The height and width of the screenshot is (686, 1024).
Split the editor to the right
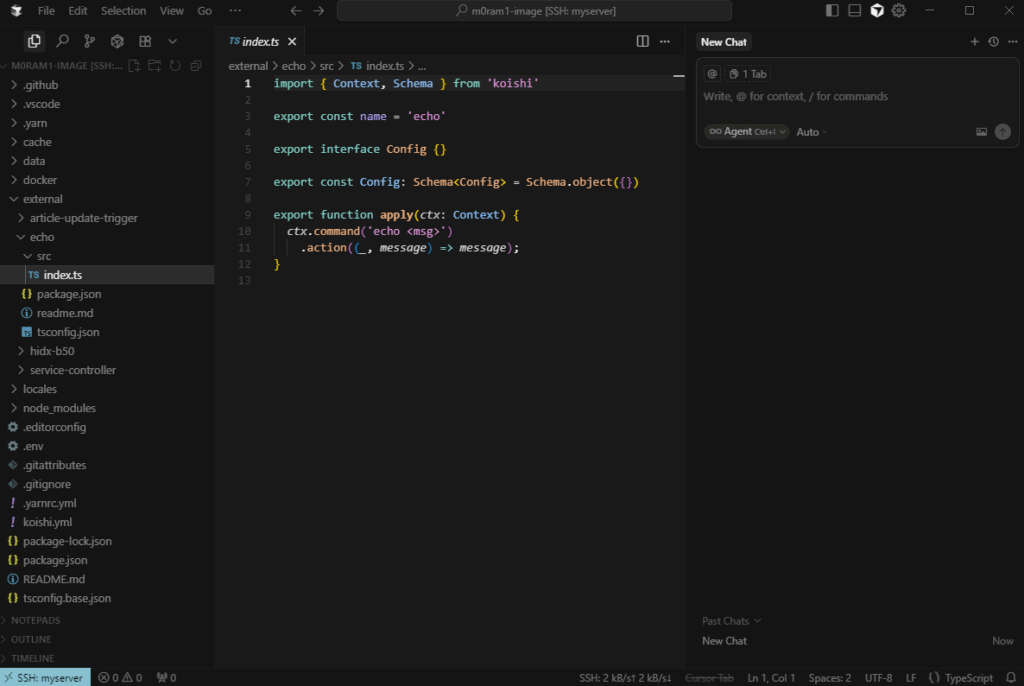click(643, 41)
